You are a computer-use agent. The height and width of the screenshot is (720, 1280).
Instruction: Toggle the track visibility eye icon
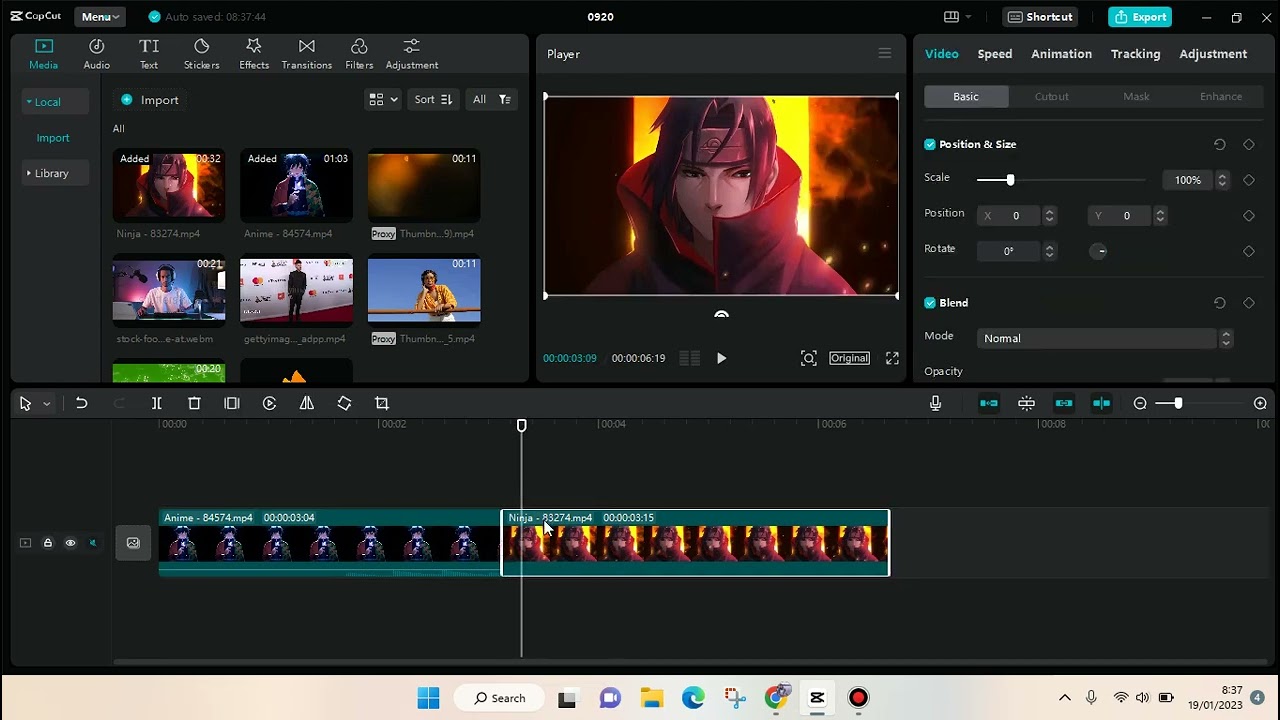70,542
